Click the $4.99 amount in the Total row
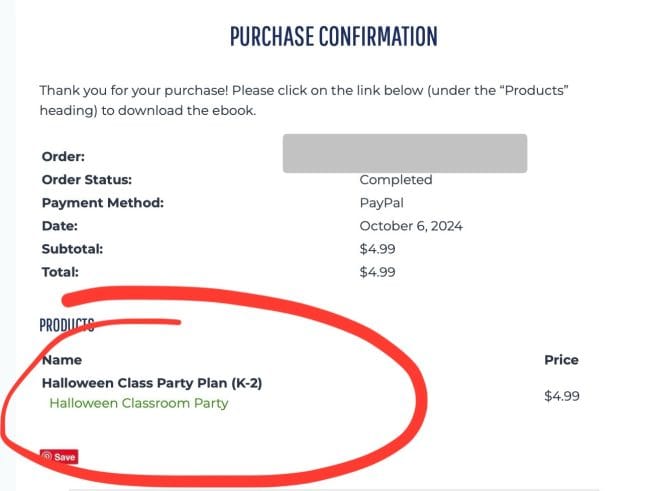650x491 pixels. [377, 271]
